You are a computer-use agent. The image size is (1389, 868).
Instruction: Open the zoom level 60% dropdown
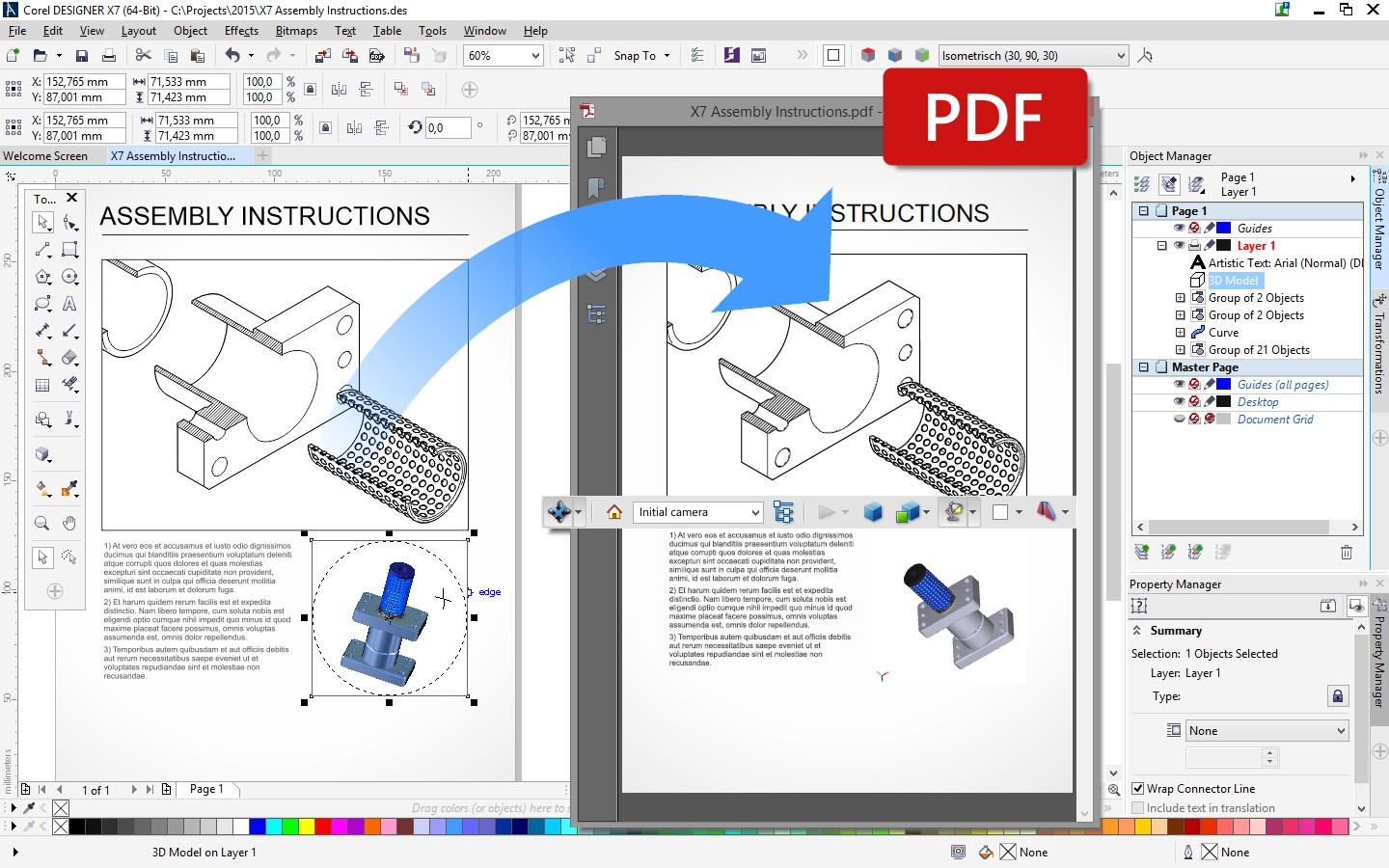click(x=535, y=56)
